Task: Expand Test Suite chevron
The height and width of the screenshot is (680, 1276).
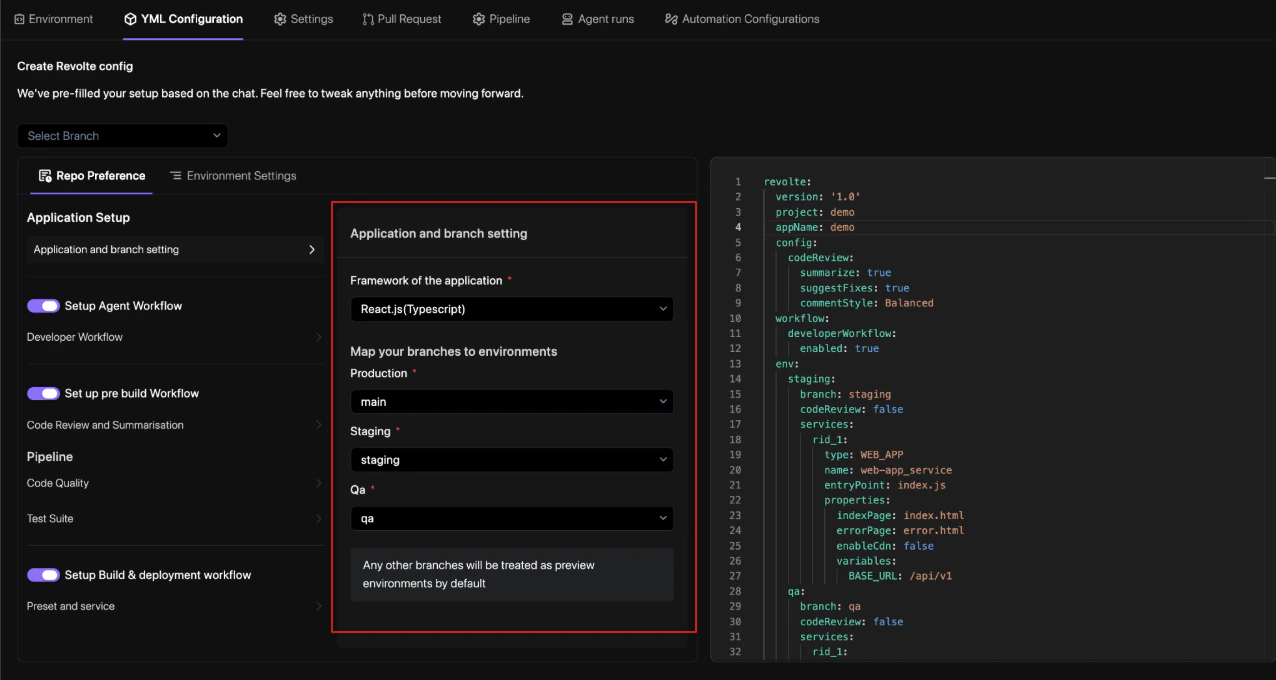Action: point(318,519)
